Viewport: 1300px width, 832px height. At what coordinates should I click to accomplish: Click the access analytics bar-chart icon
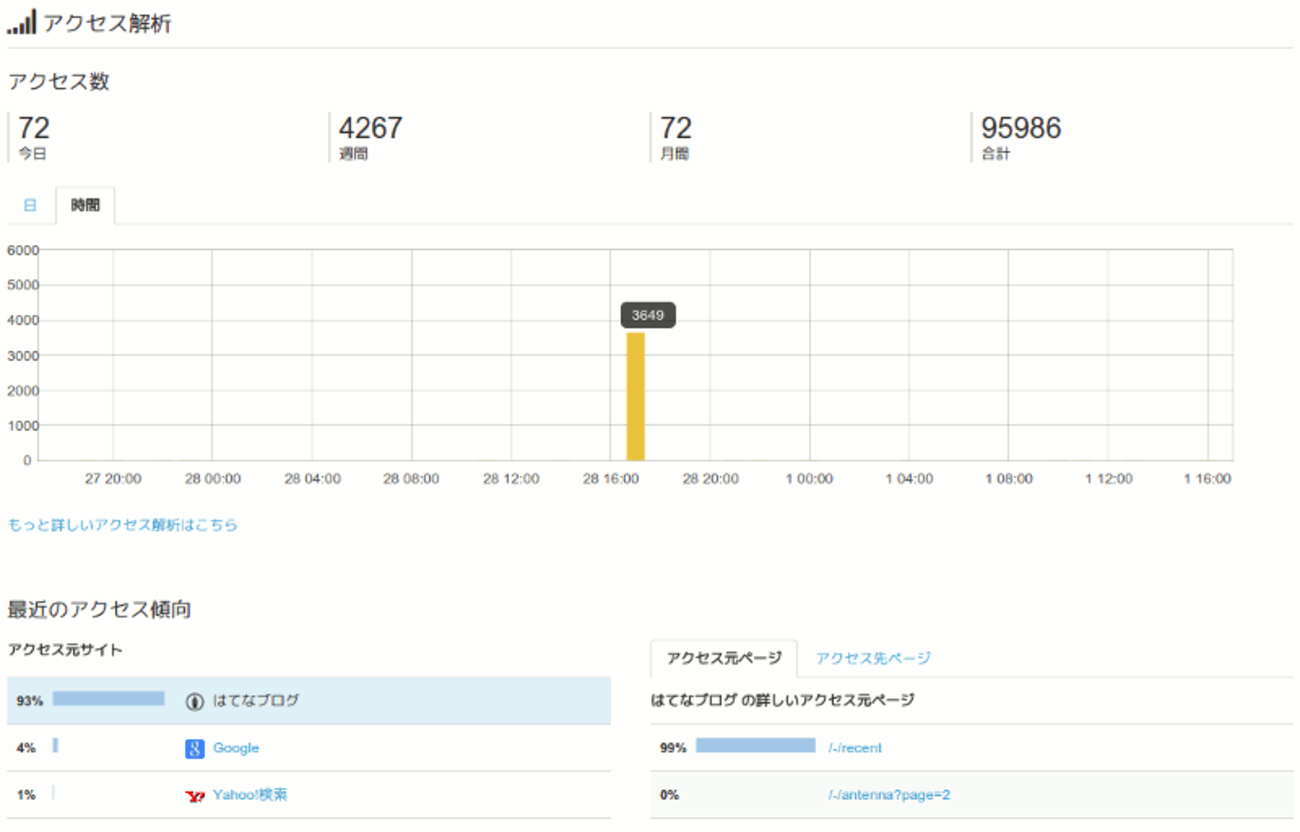click(x=22, y=23)
